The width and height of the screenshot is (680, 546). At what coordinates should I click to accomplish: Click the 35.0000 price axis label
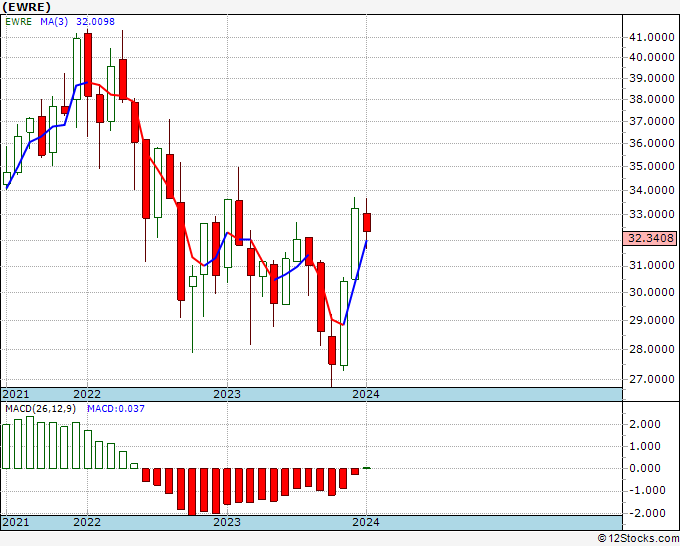[x=652, y=166]
